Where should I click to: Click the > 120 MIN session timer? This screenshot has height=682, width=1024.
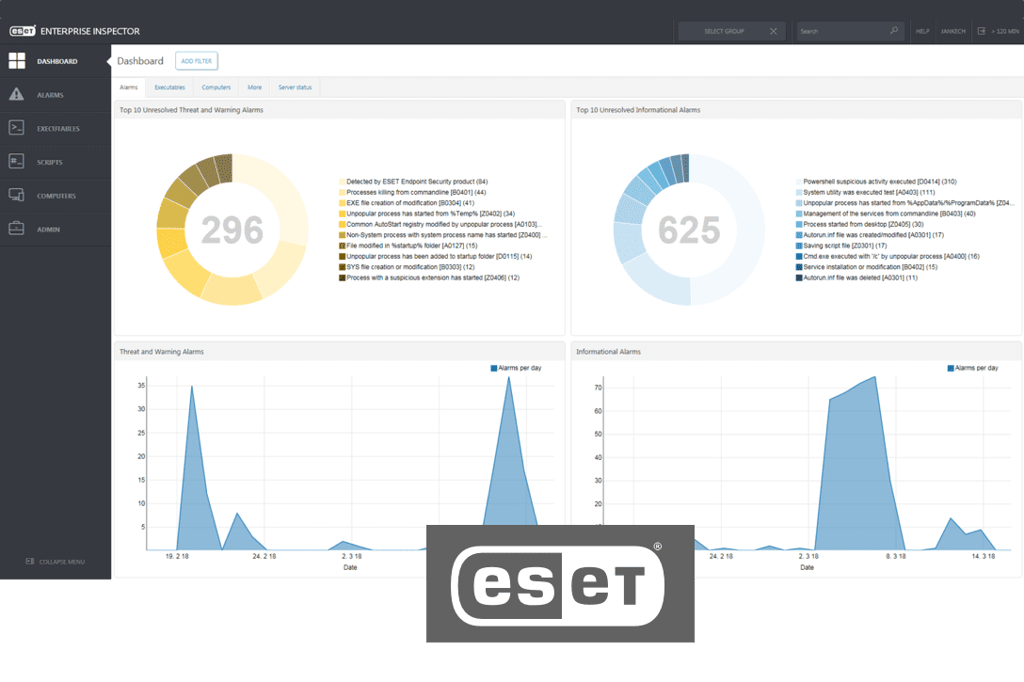pyautogui.click(x=1005, y=31)
